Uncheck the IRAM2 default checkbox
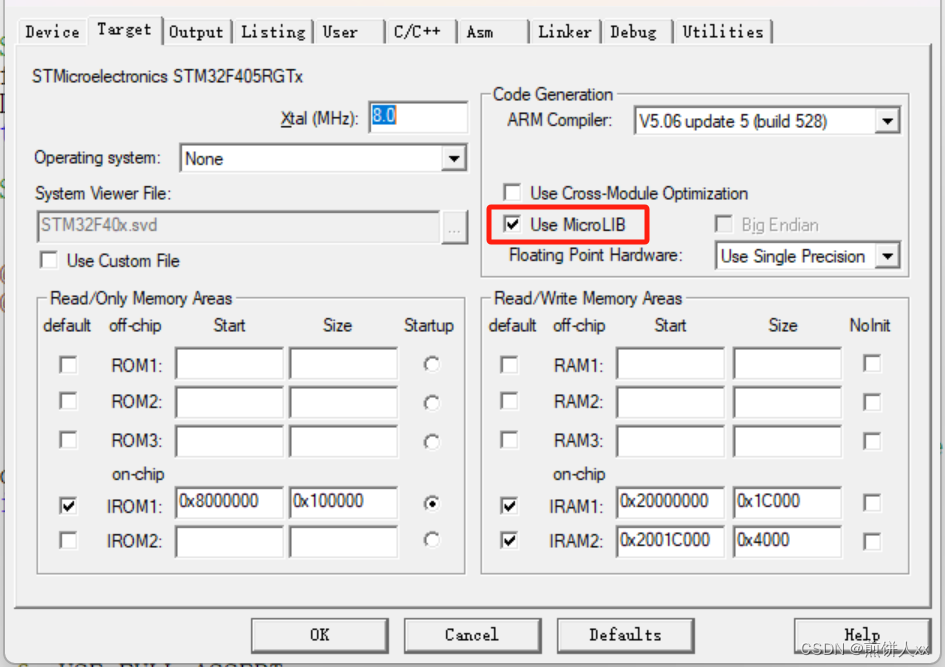 509,541
